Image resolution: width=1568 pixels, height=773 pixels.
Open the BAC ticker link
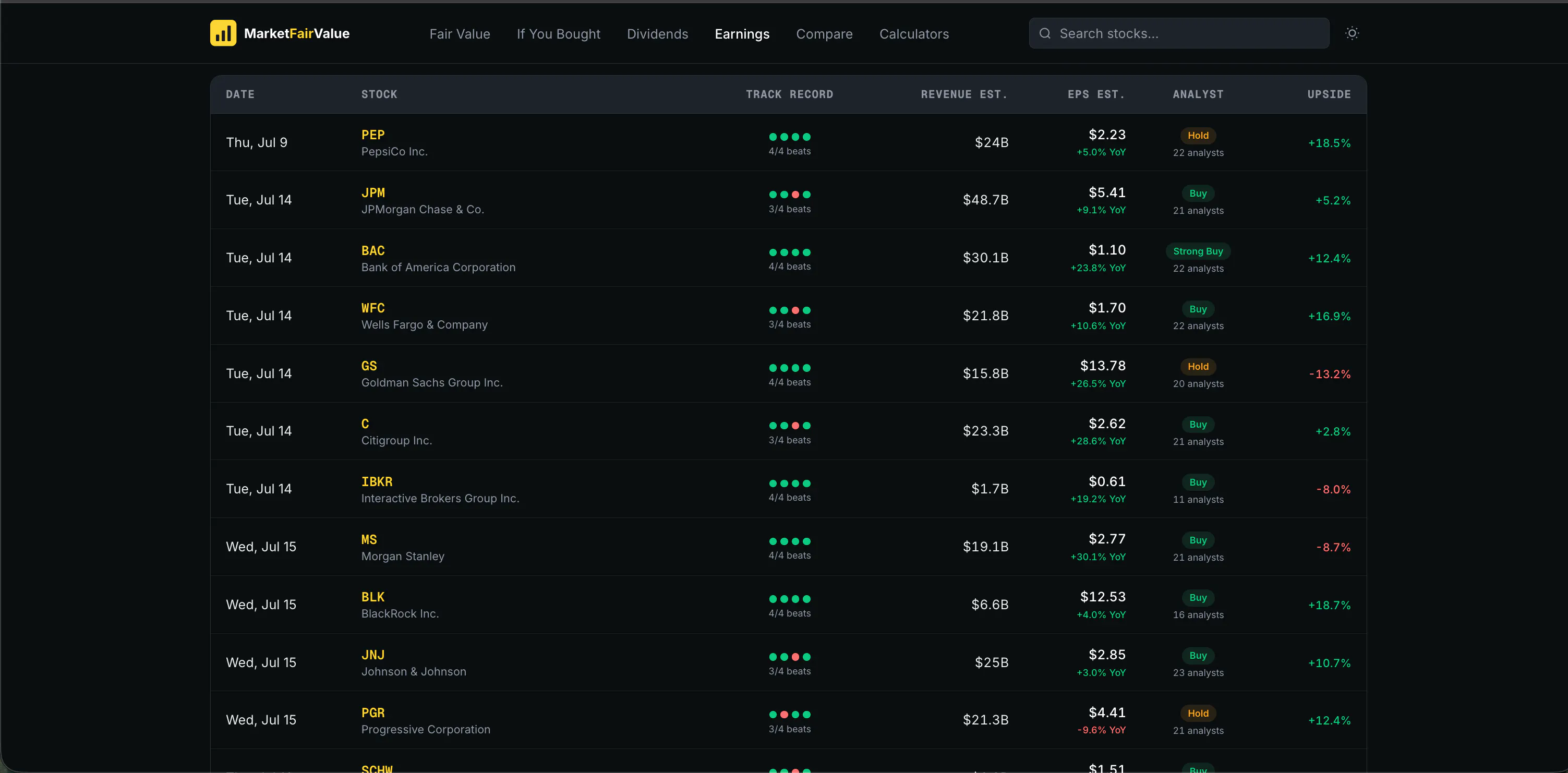click(372, 251)
